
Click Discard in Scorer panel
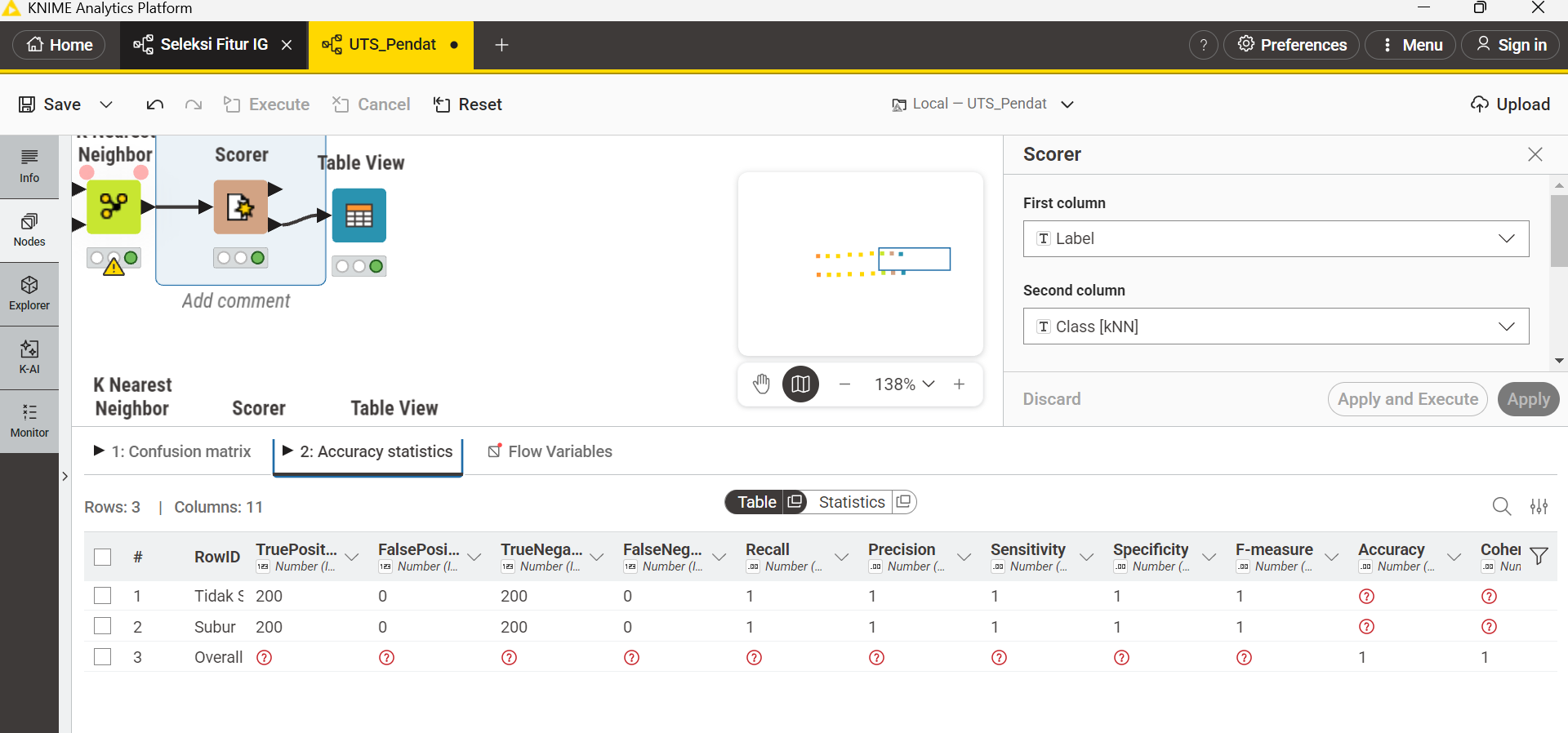click(1052, 399)
